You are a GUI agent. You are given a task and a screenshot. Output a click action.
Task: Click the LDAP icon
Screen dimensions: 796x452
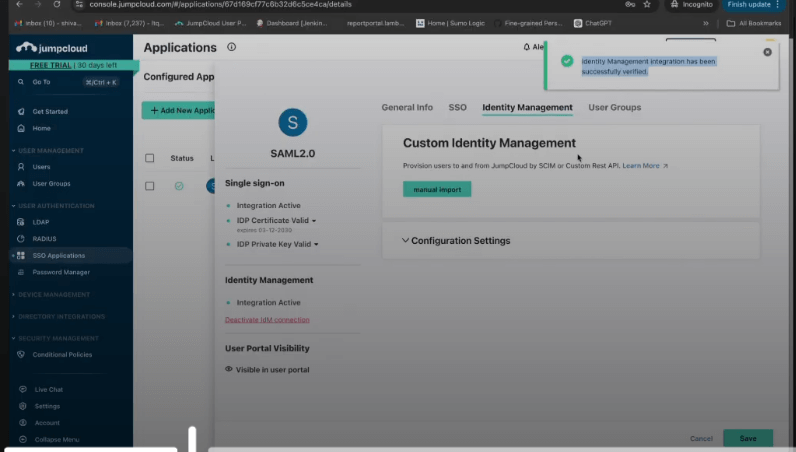coord(21,222)
